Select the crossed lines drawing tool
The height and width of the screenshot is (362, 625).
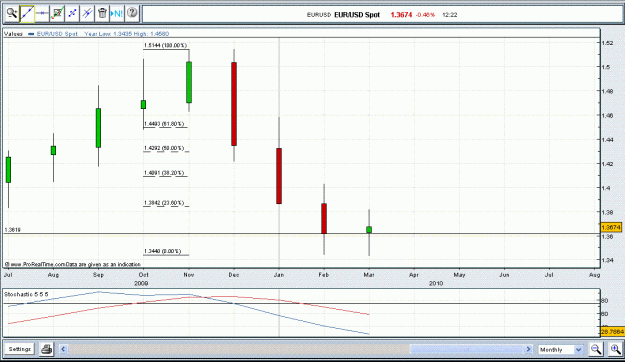coord(87,14)
